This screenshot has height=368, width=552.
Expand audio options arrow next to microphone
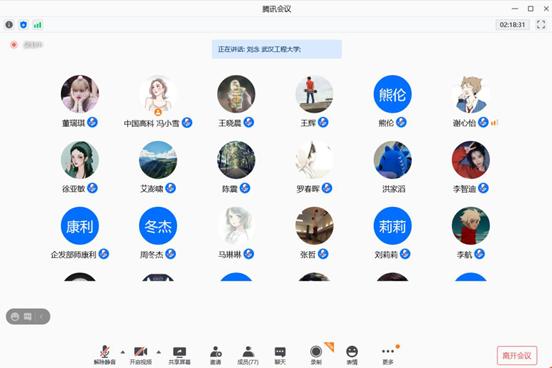coord(123,352)
